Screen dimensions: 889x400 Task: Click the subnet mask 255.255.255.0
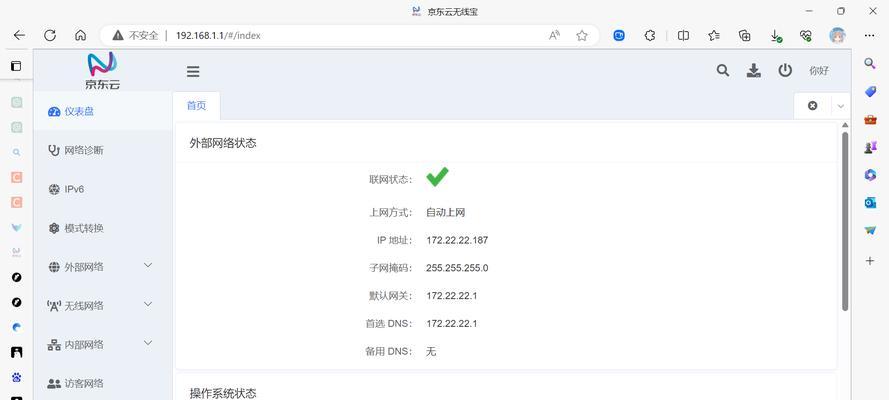point(457,268)
